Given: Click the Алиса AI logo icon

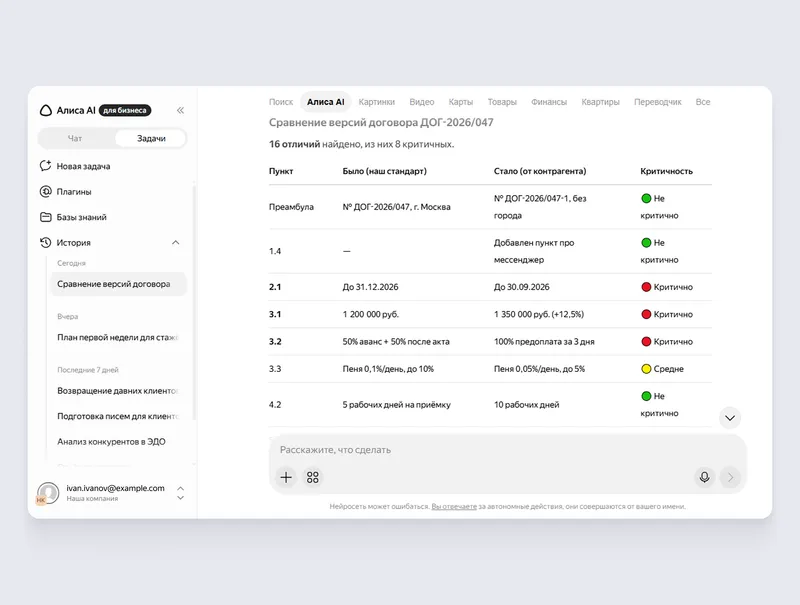Looking at the screenshot, I should pyautogui.click(x=46, y=110).
